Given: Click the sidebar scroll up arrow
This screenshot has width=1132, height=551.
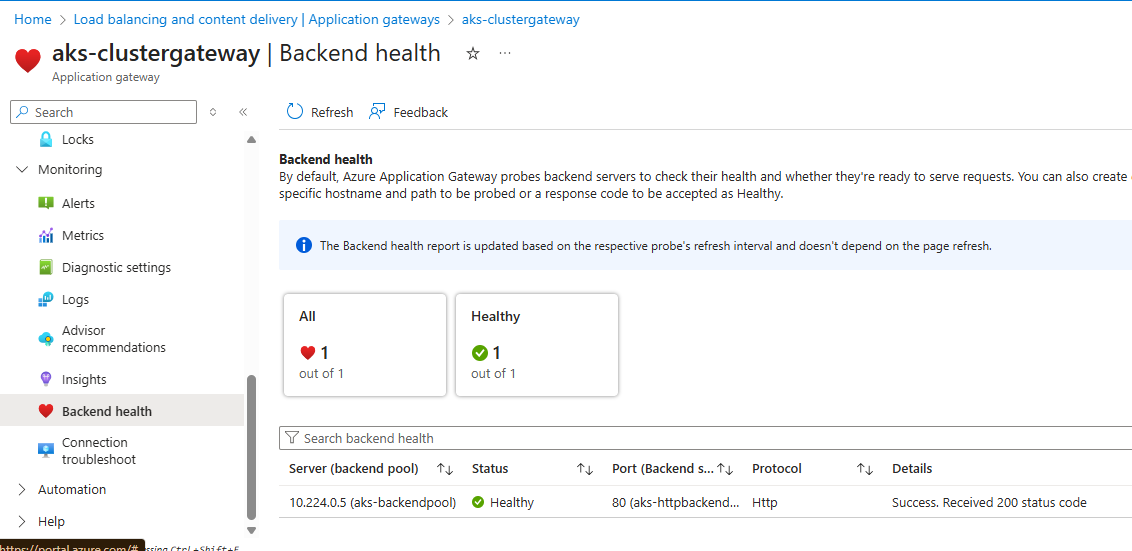Looking at the screenshot, I should 251,139.
